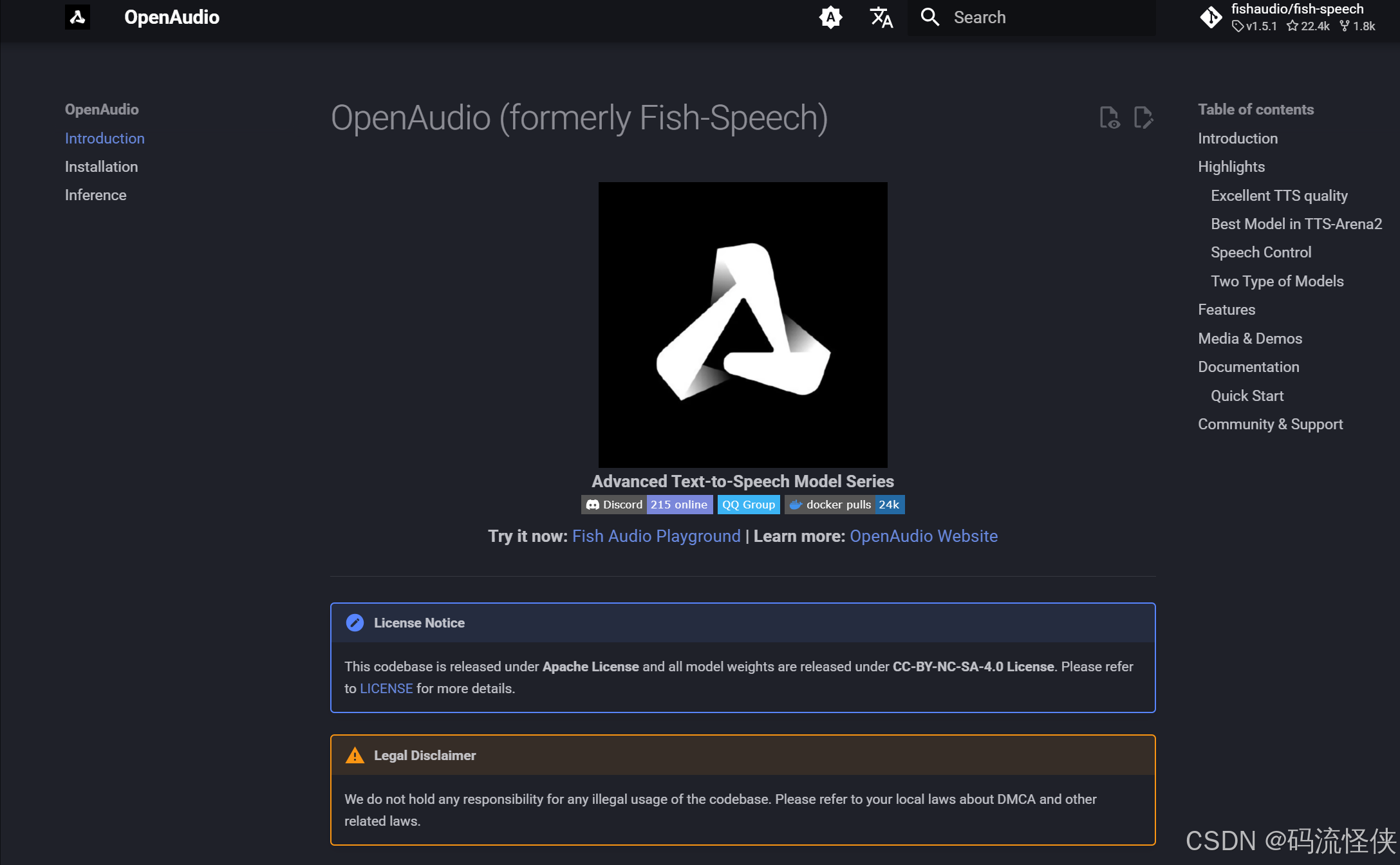Viewport: 1400px width, 865px height.
Task: Jump to Speech Control section
Action: 1260,252
